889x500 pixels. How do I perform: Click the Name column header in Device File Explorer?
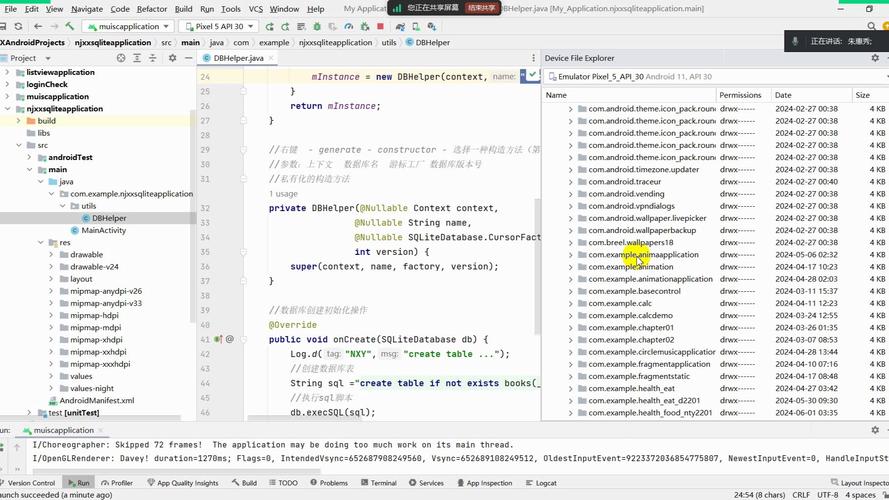coord(628,95)
